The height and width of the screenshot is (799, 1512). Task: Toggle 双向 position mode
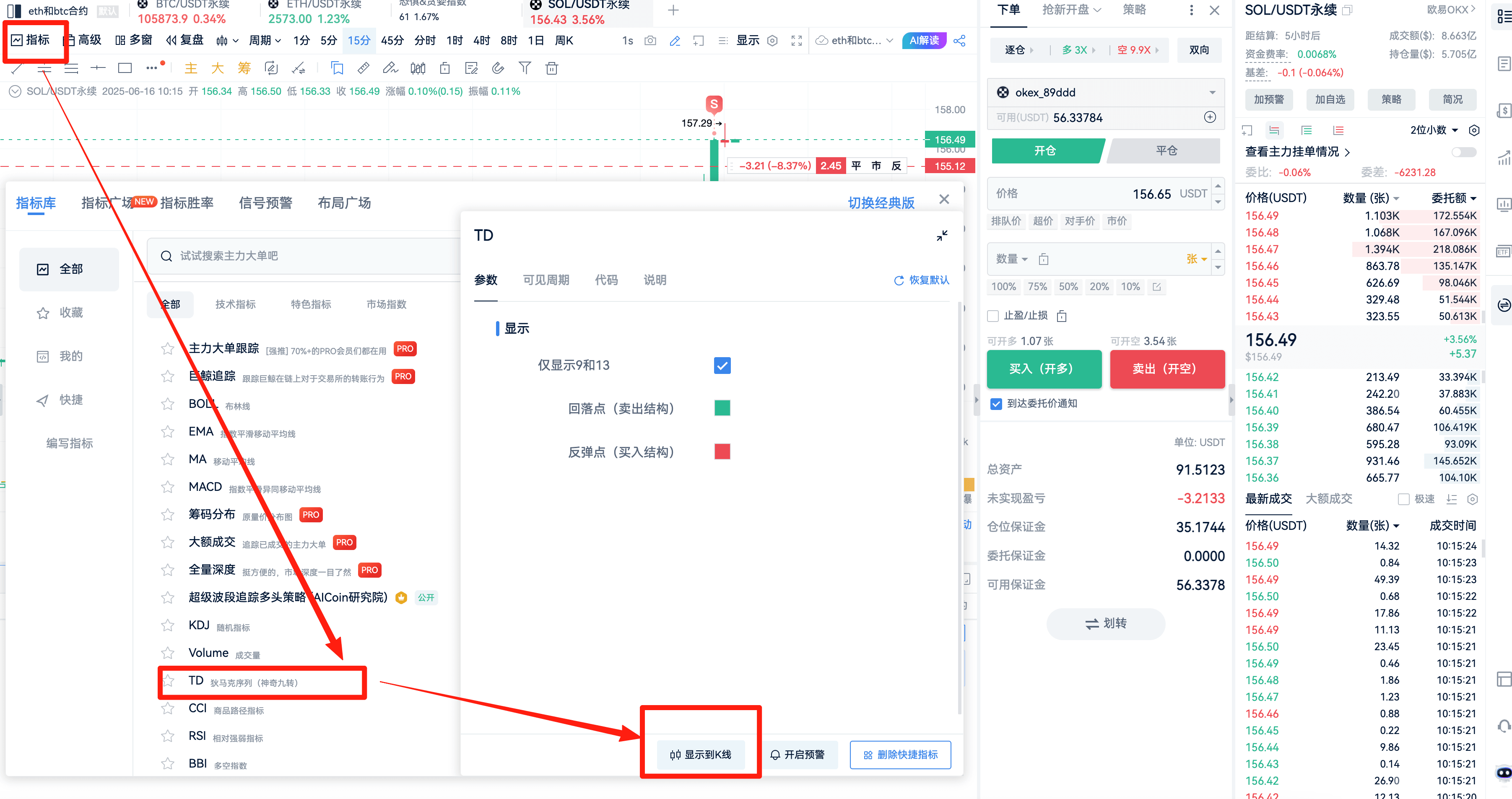click(x=1198, y=50)
